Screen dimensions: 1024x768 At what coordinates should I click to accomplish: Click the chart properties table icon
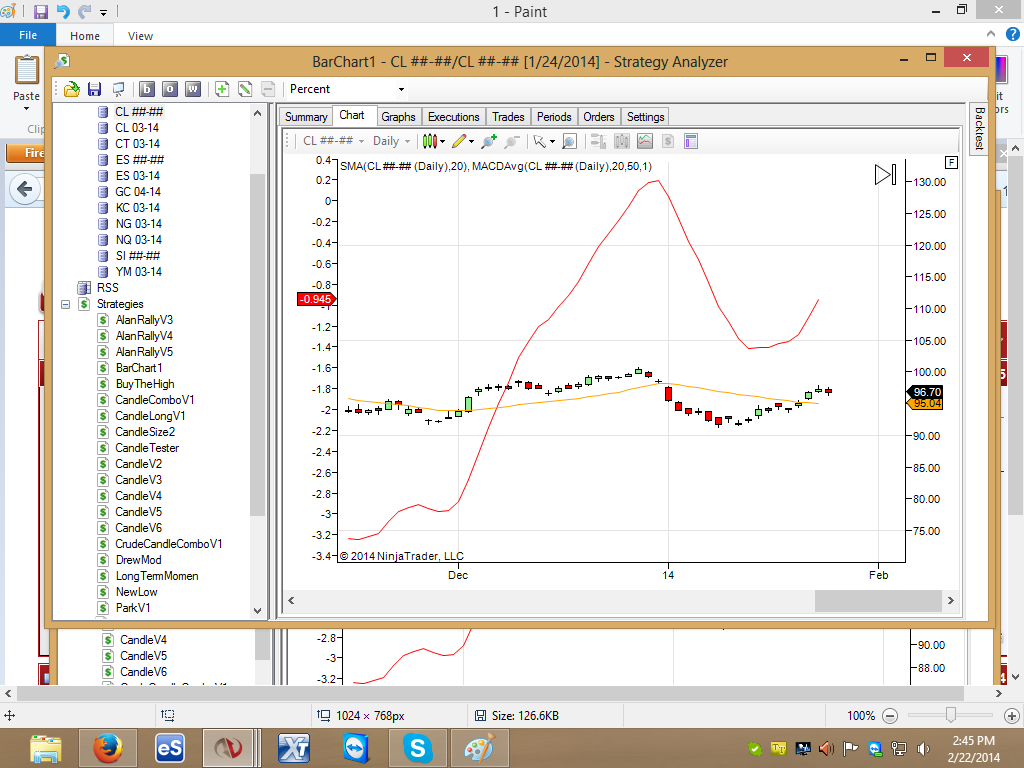[691, 141]
